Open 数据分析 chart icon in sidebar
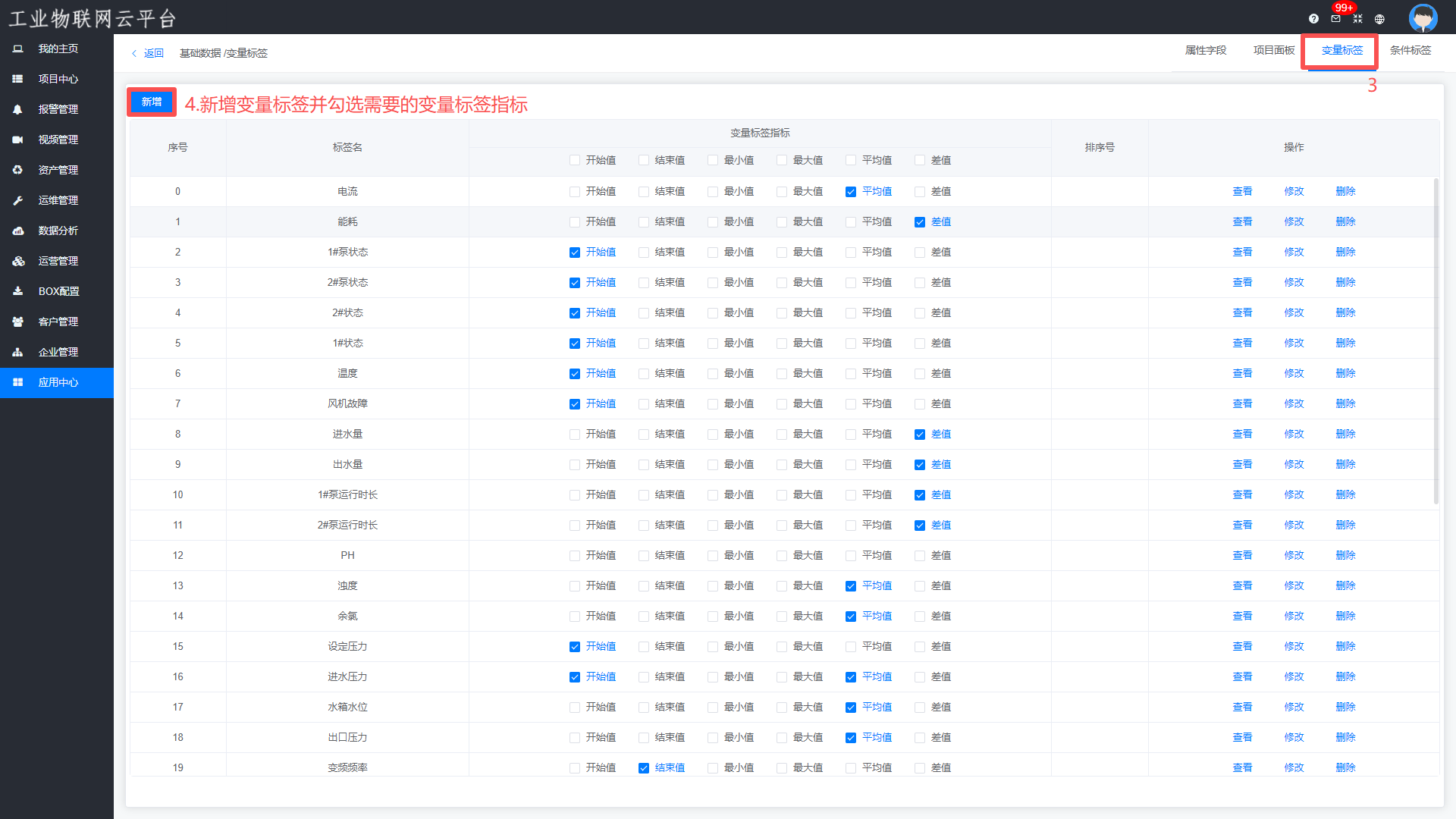The height and width of the screenshot is (819, 1456). tap(17, 231)
